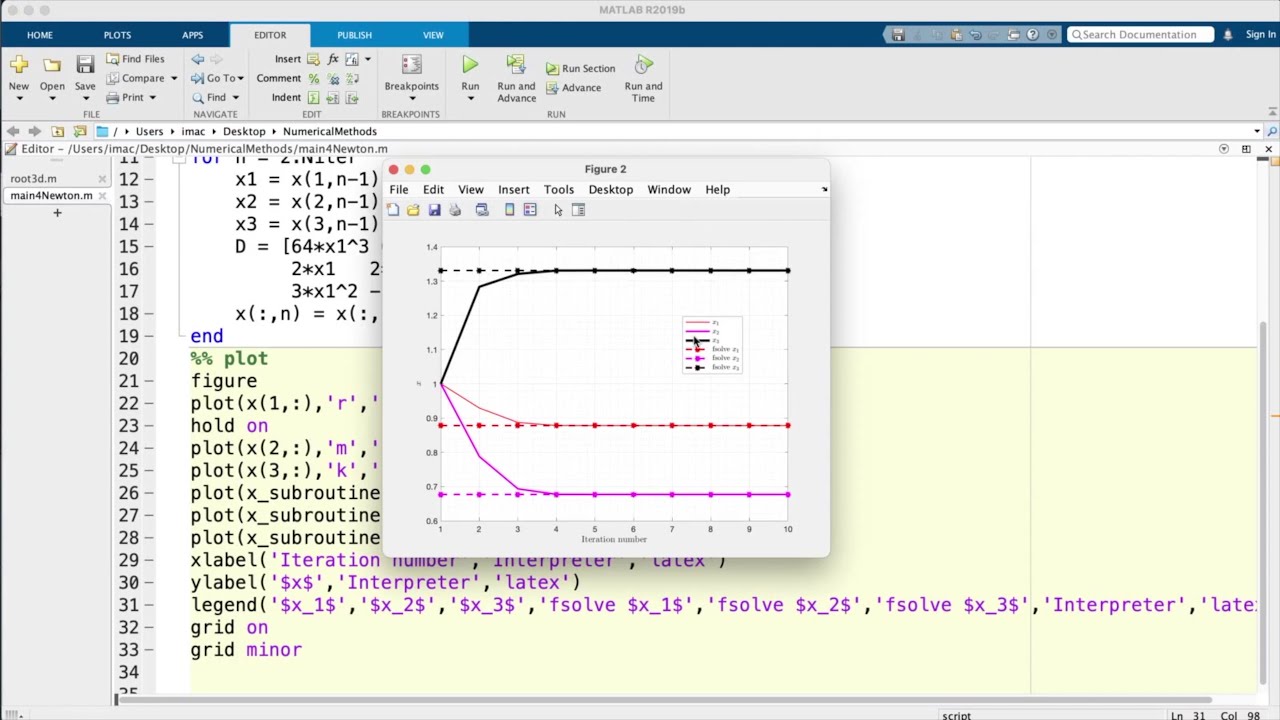
Task: Click the add new tab plus button
Action: (57, 212)
